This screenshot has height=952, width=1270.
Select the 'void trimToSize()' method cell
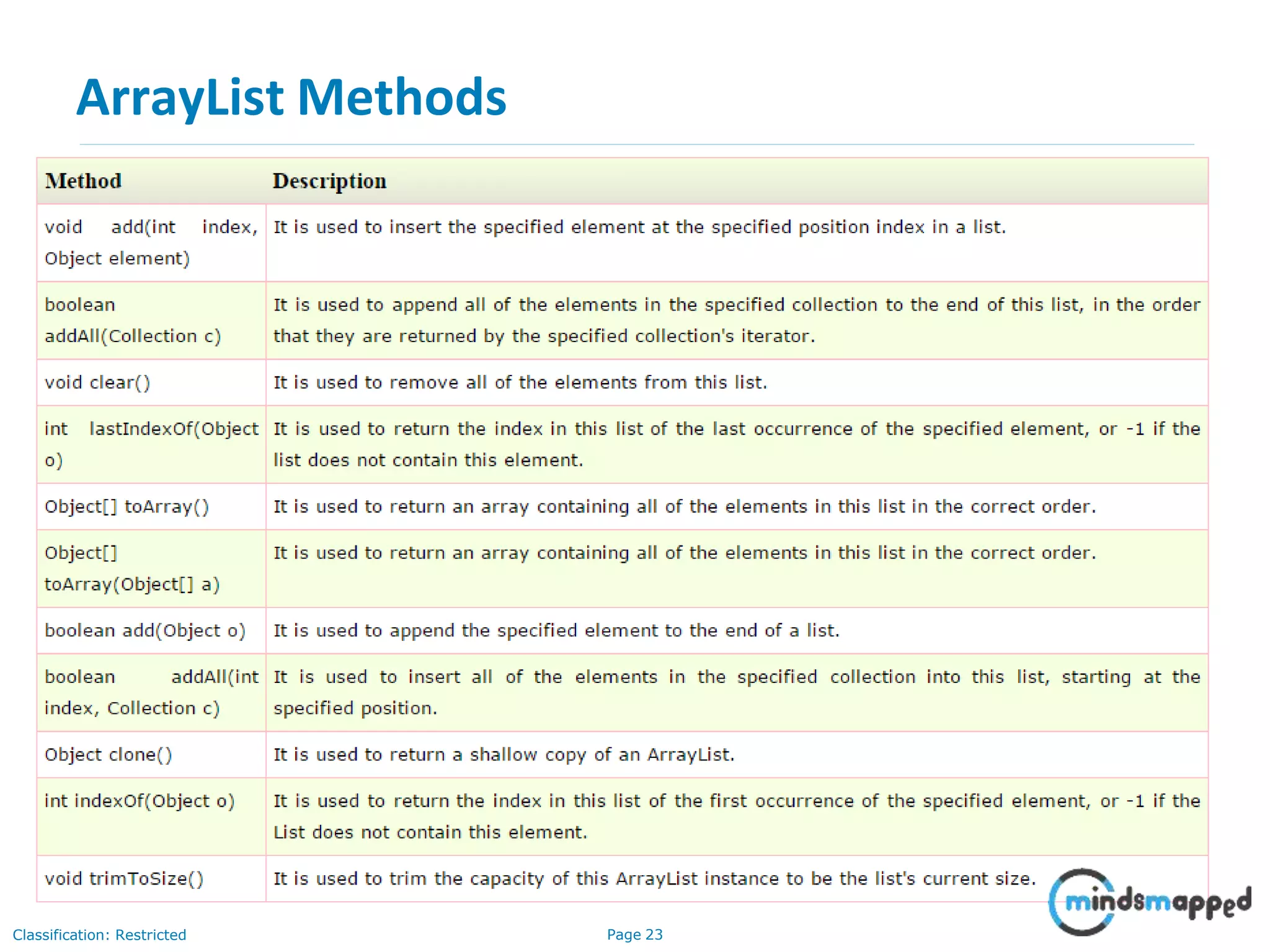tap(151, 878)
